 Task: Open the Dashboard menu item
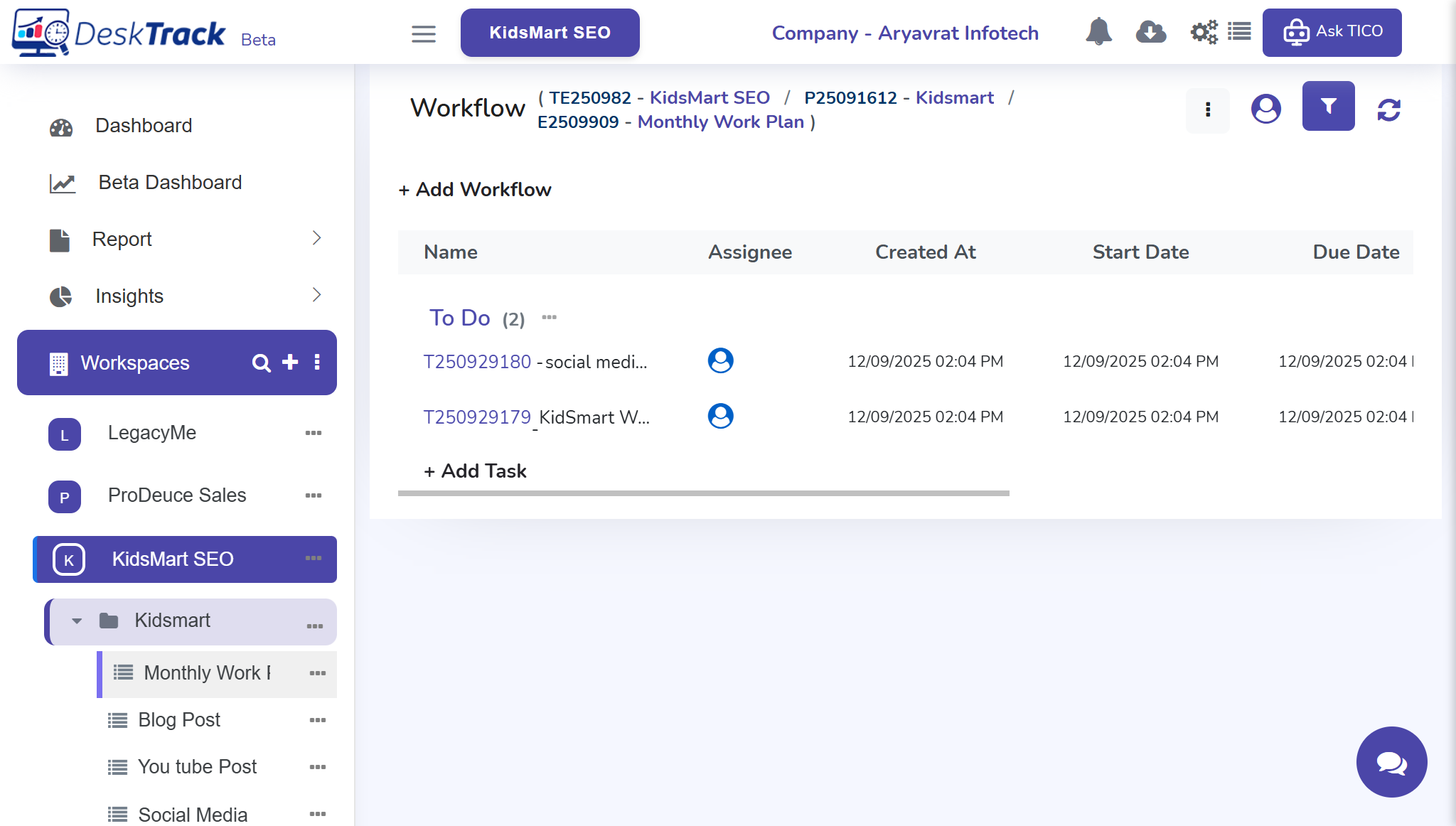click(x=144, y=126)
